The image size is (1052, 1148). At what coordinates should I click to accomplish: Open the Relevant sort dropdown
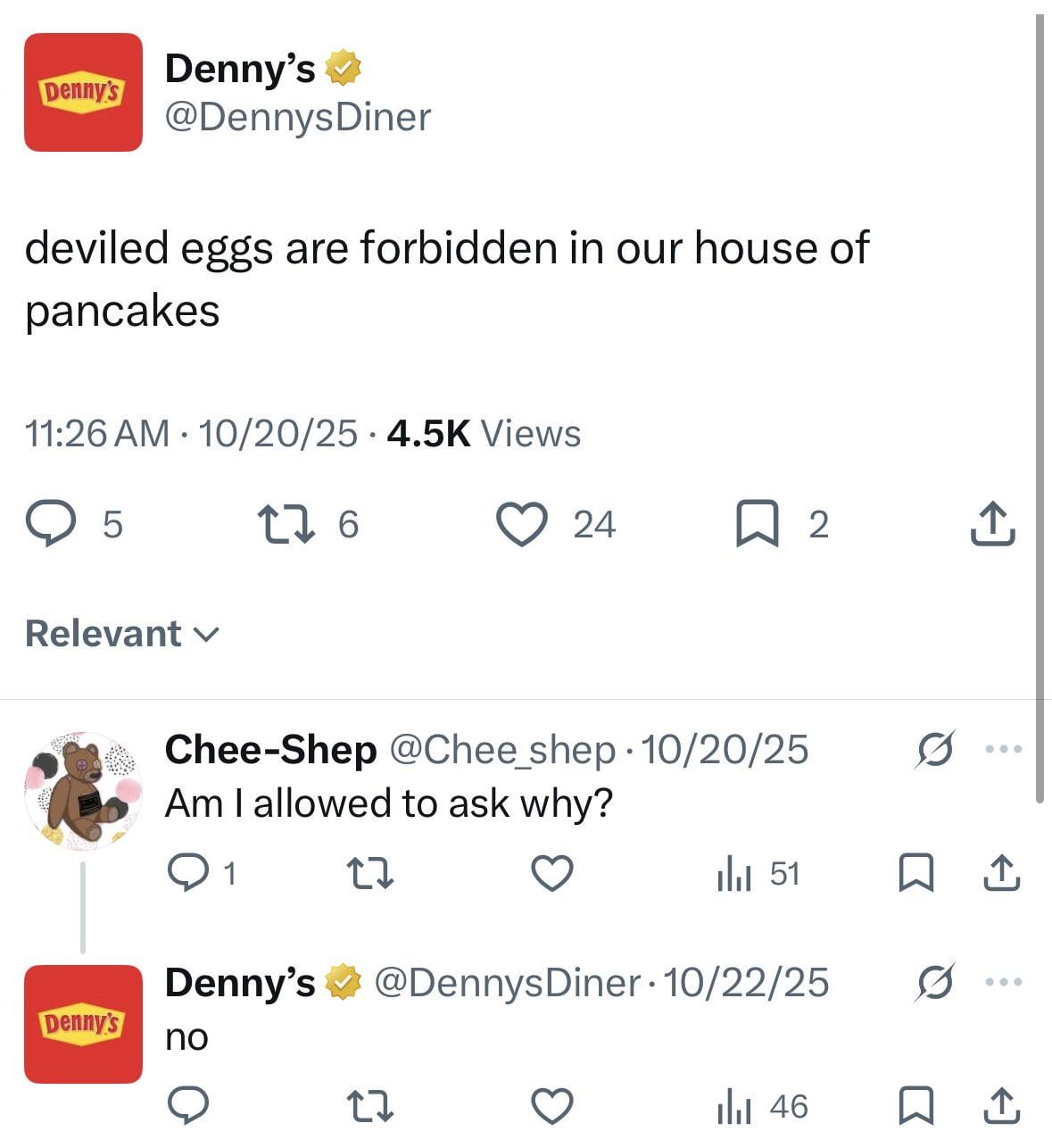pos(122,634)
